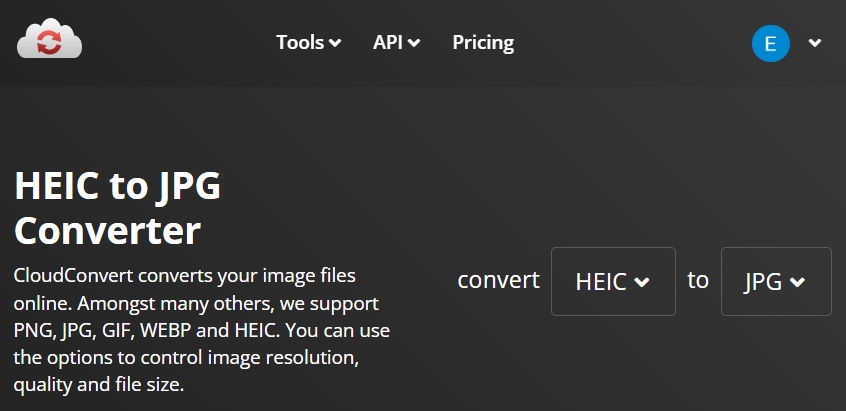Click the 'to' label between format boxes
This screenshot has height=411, width=846.
click(698, 280)
